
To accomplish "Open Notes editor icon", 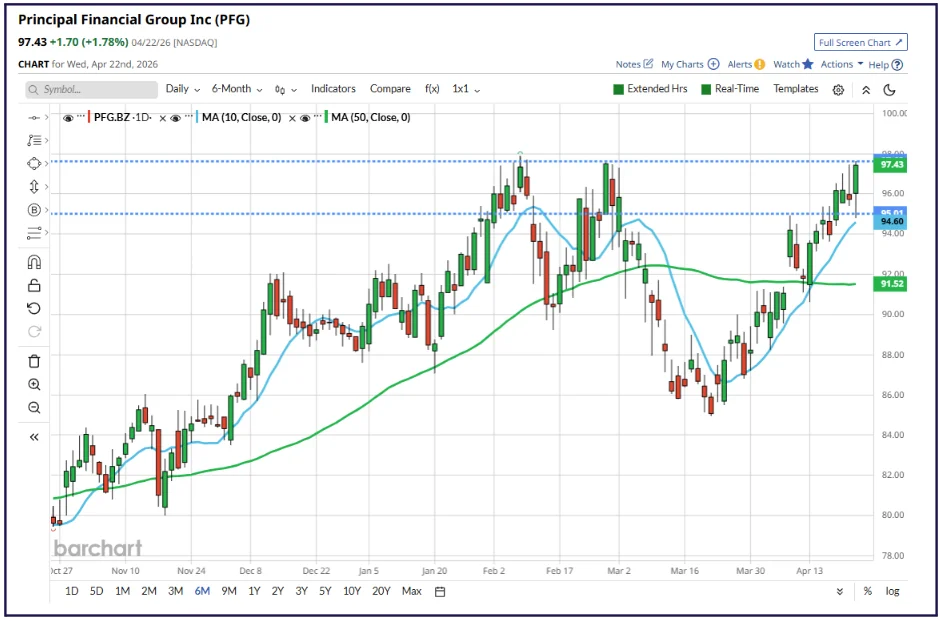I will point(648,64).
